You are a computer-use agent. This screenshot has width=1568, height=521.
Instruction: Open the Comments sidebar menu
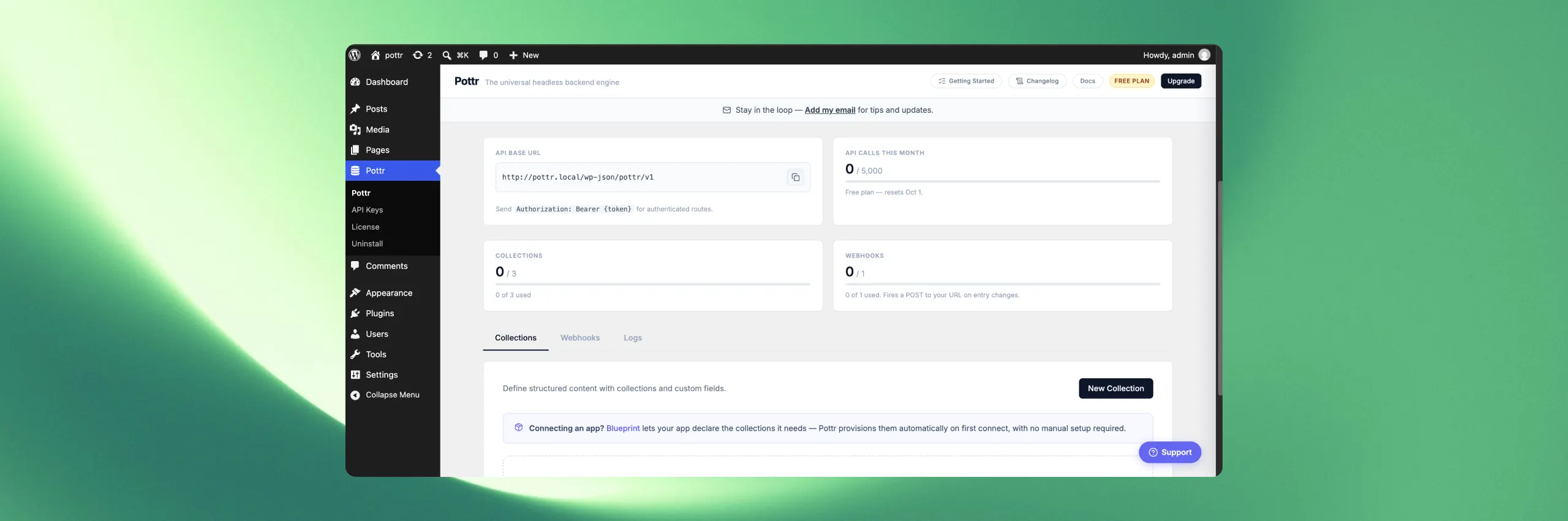pyautogui.click(x=393, y=266)
